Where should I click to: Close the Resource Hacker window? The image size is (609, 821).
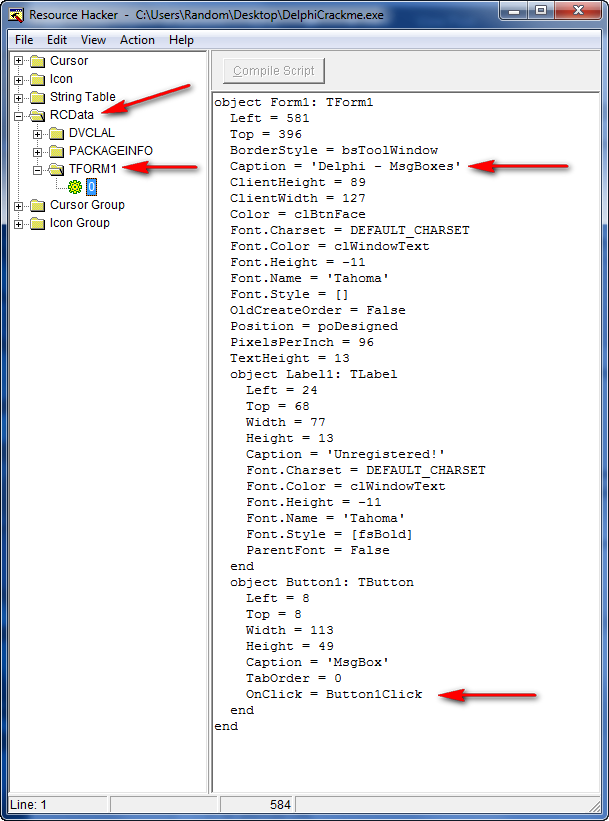pos(578,10)
